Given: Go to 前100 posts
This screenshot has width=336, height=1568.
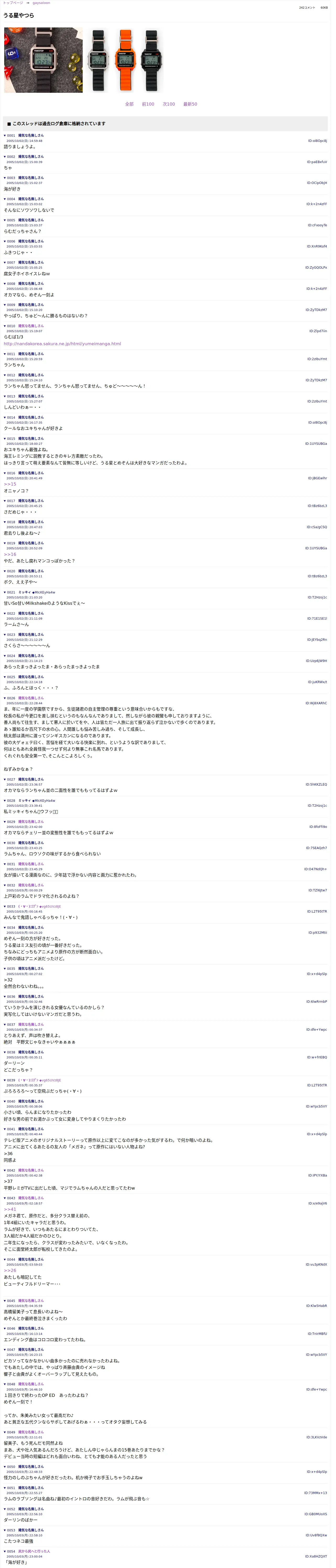Looking at the screenshot, I should [148, 104].
